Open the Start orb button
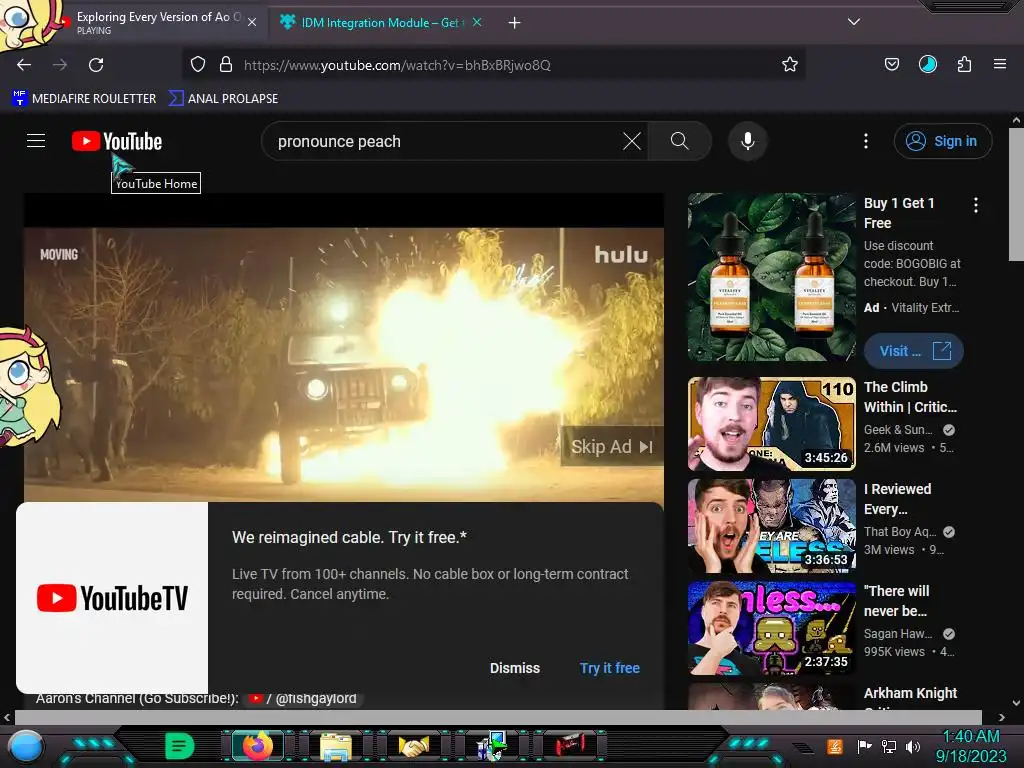This screenshot has height=768, width=1024. (26, 746)
